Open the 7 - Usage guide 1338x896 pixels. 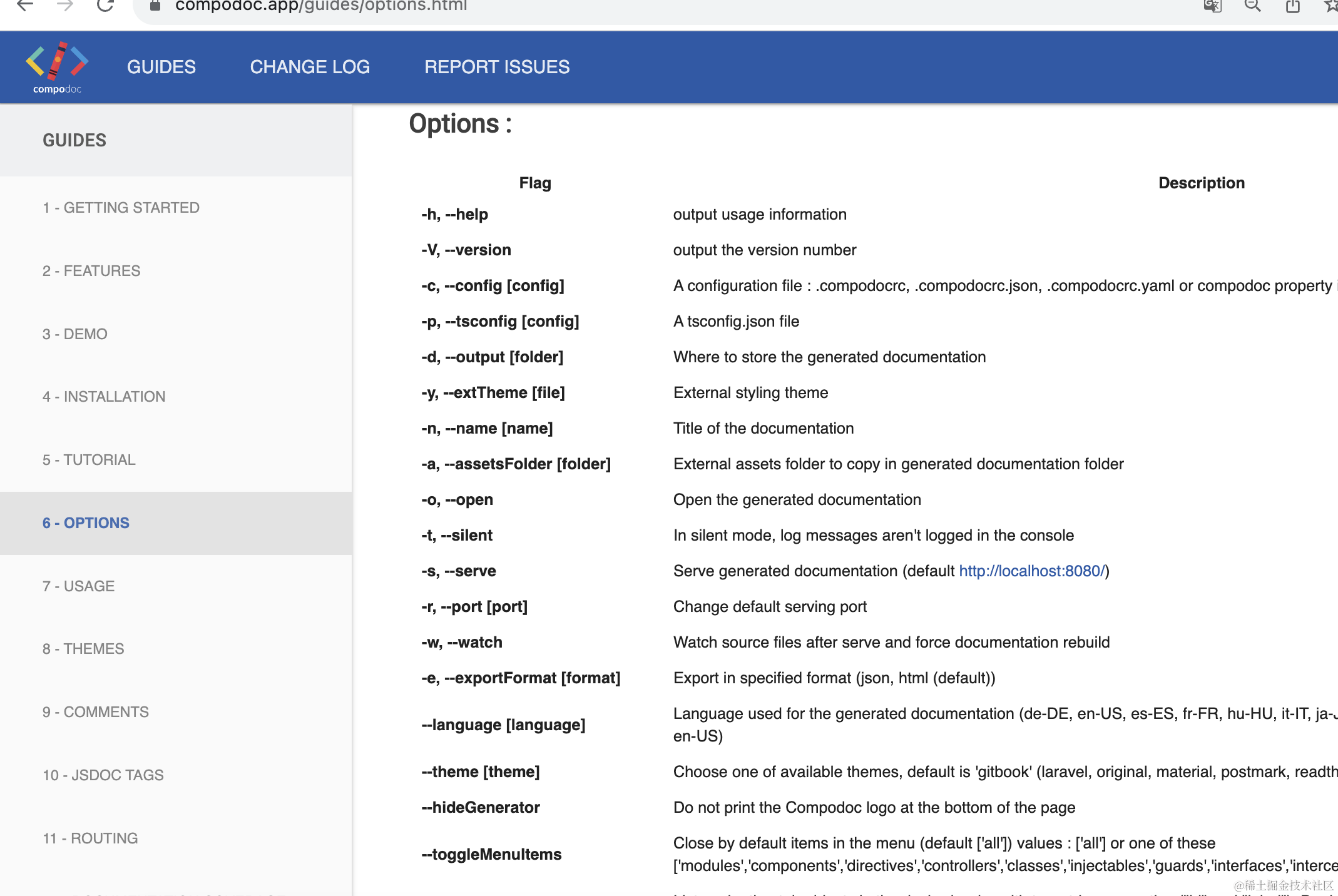(78, 586)
